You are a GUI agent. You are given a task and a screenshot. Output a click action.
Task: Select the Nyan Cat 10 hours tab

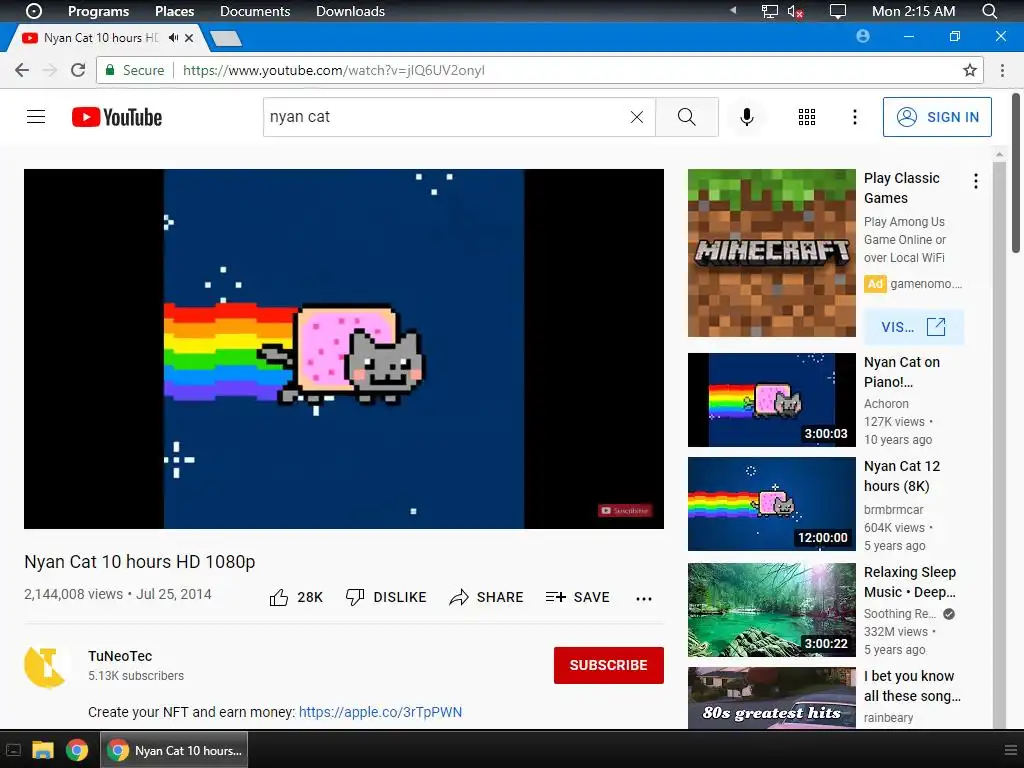tap(101, 38)
